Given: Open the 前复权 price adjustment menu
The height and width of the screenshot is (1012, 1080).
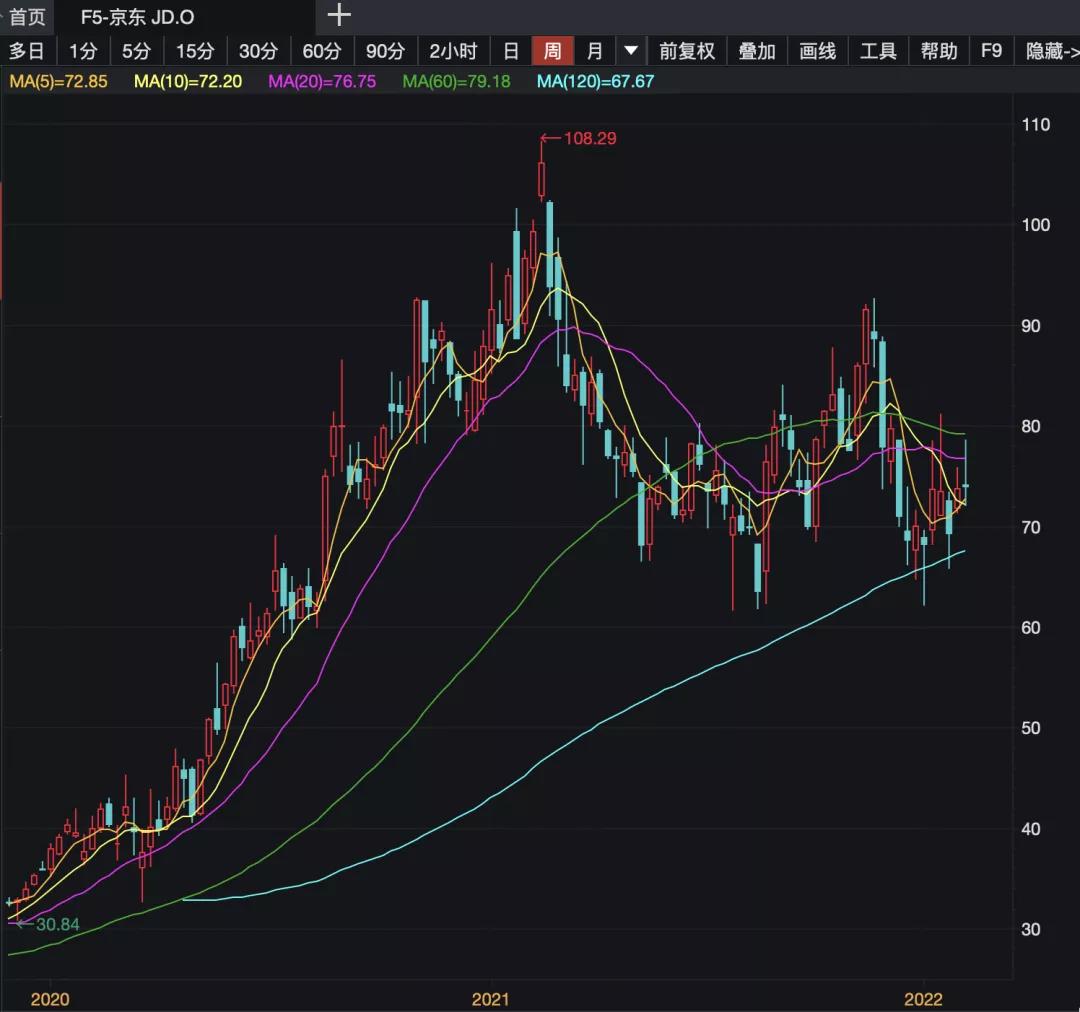Looking at the screenshot, I should pos(687,51).
